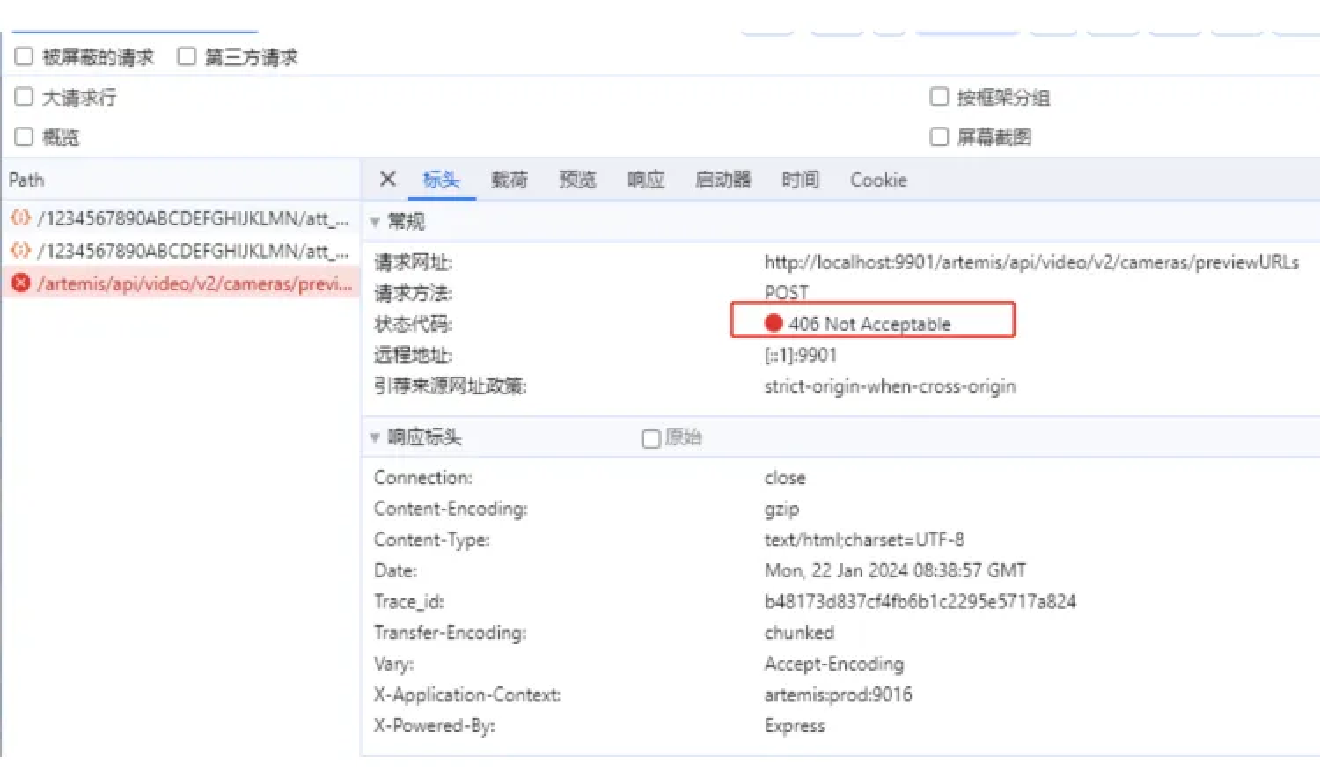The height and width of the screenshot is (778, 1320).
Task: Select the artemis previewURLs request row
Action: point(194,283)
